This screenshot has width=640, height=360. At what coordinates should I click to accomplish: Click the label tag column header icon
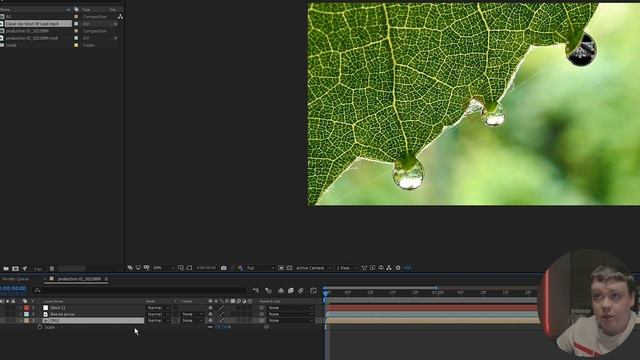click(x=76, y=9)
